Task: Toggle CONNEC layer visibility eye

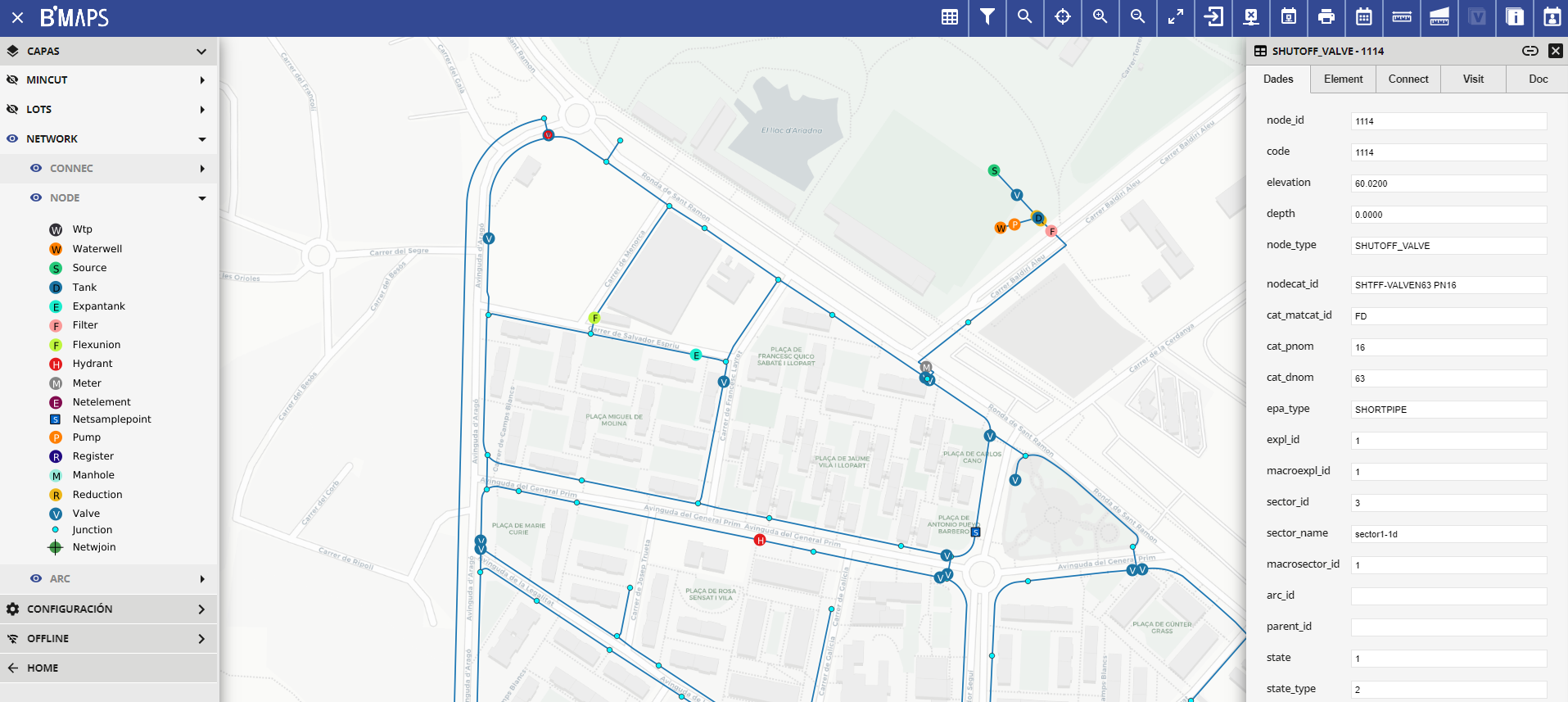Action: click(36, 168)
